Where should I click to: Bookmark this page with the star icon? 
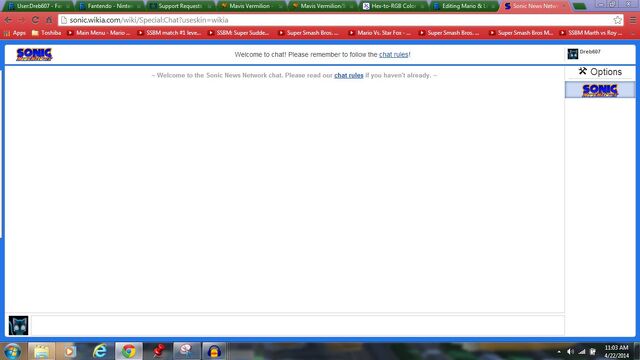617,20
